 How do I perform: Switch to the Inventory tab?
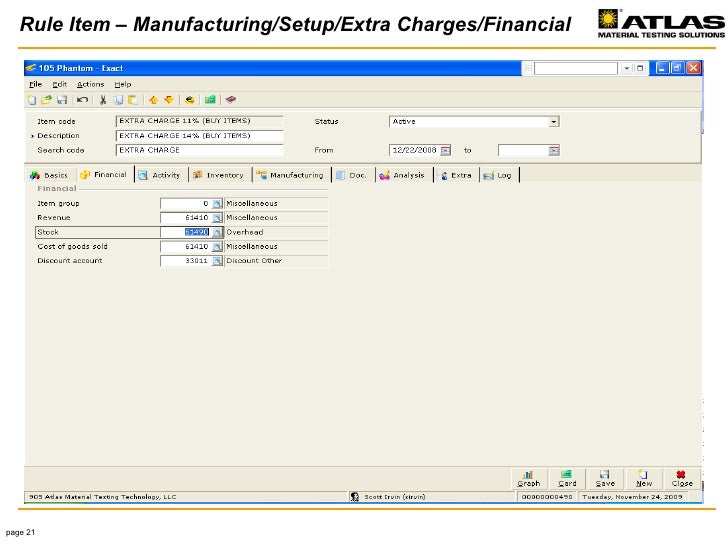(218, 175)
